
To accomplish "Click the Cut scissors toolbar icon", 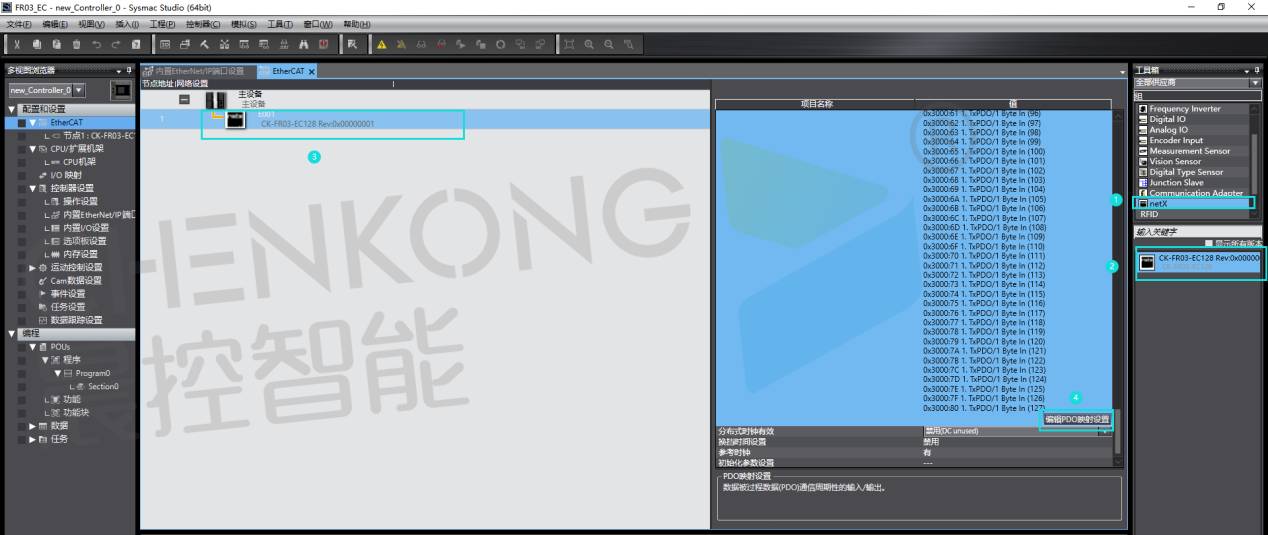I will pos(17,44).
